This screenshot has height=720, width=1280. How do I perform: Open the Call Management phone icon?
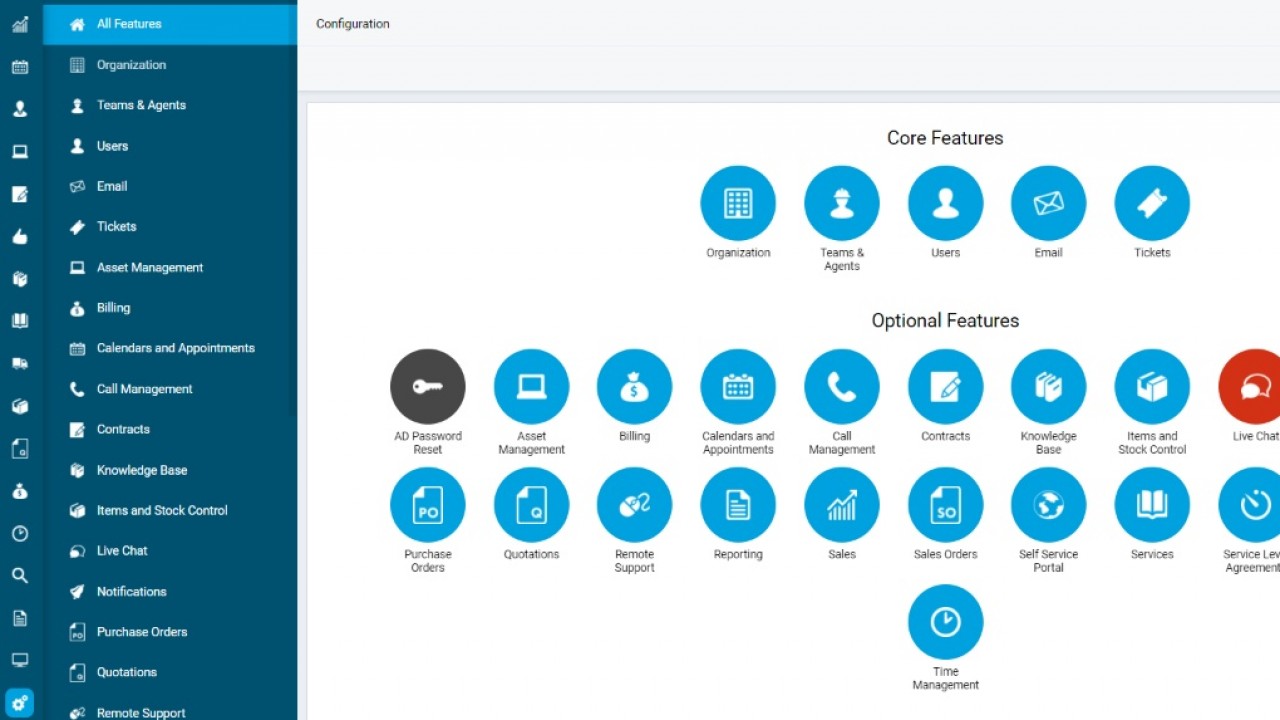(x=841, y=387)
